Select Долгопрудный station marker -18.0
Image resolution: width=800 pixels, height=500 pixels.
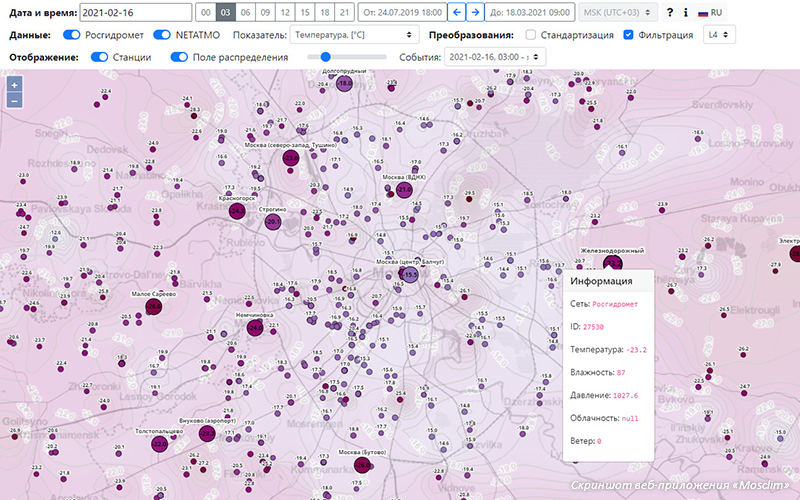[344, 83]
